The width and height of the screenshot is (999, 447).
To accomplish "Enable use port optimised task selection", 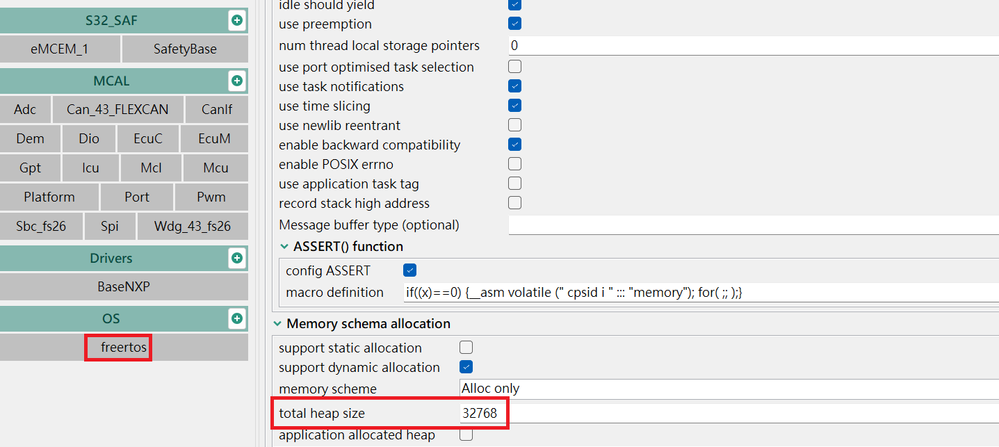I will 514,67.
